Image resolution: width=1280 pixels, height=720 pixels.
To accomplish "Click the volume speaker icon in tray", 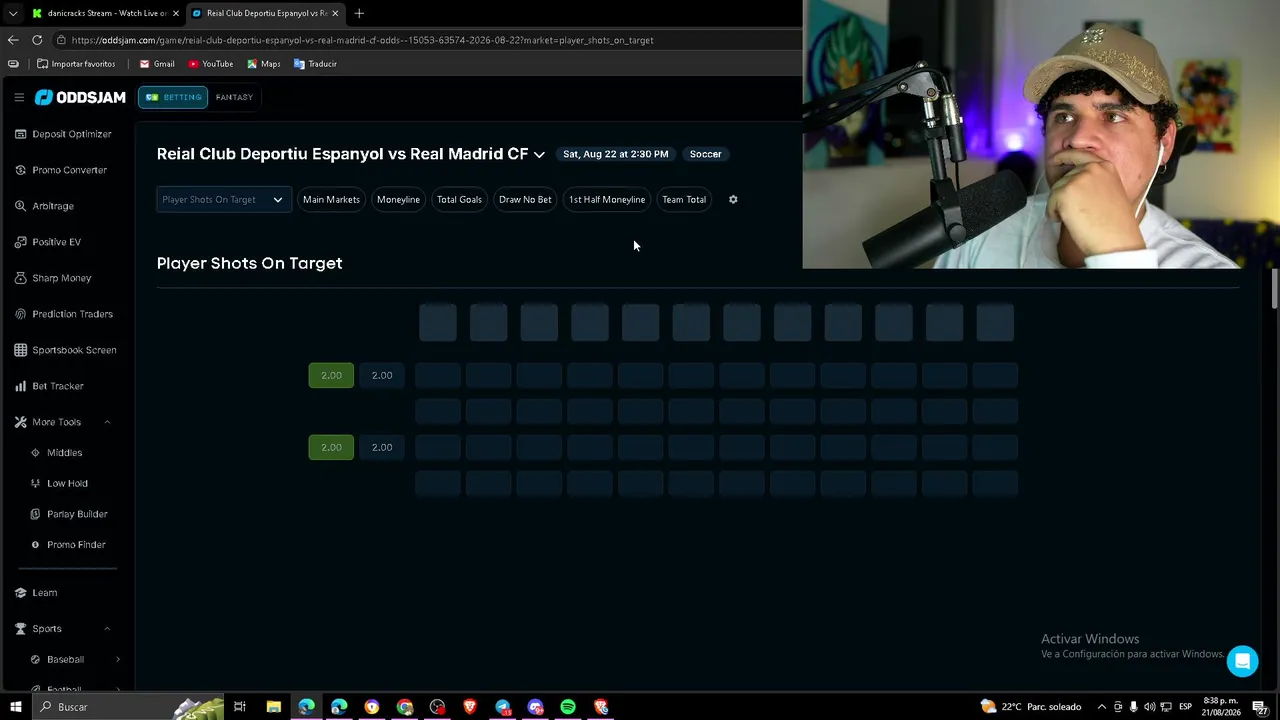I will (1149, 707).
